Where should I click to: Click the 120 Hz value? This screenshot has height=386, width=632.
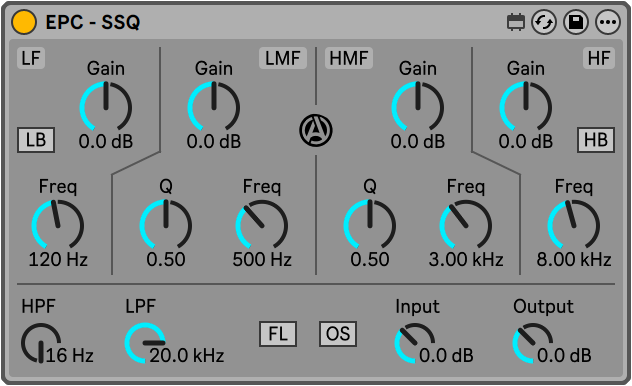click(58, 259)
